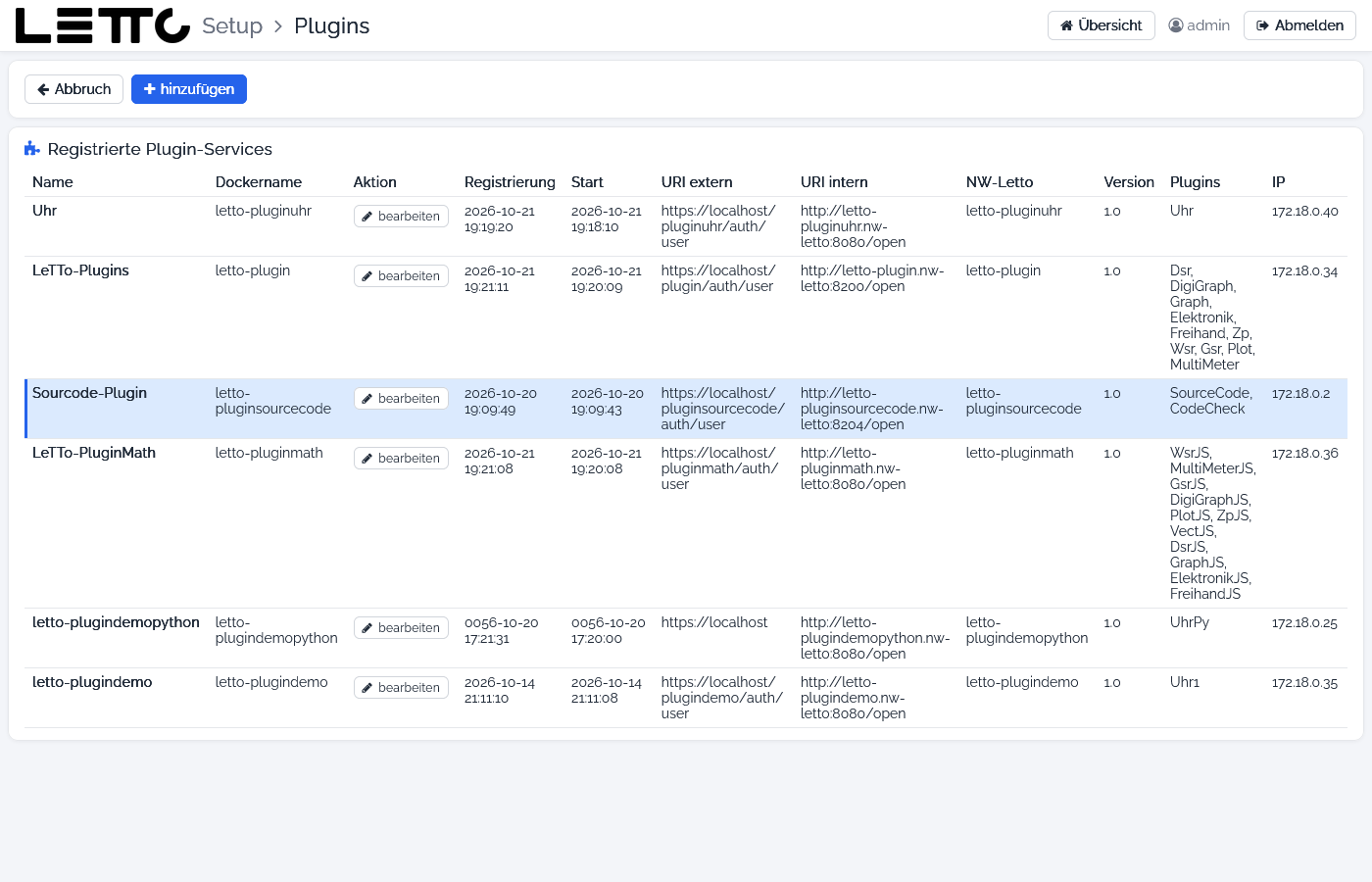Edit the letto-plugindemopython entry
The width and height of the screenshot is (1372, 882).
pyautogui.click(x=401, y=628)
